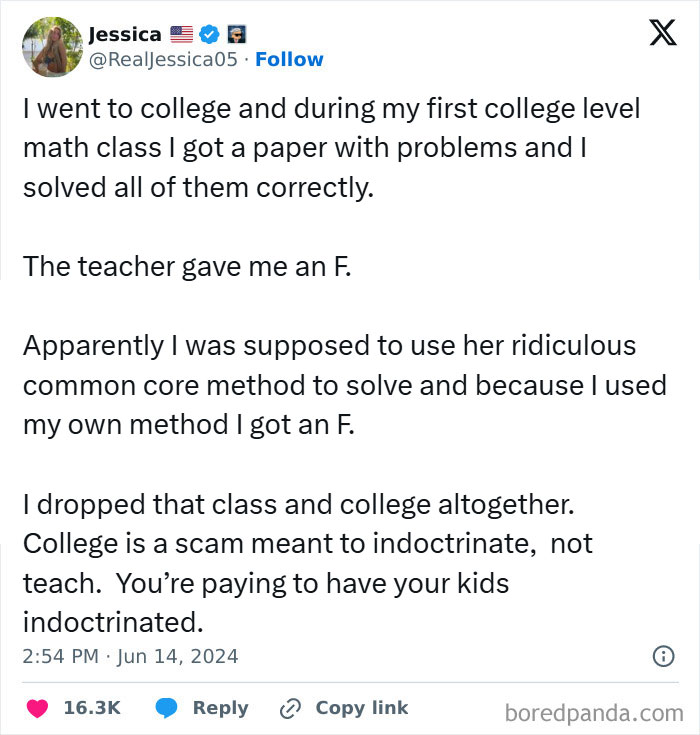Click the Reply text label
700x735 pixels.
pos(220,708)
